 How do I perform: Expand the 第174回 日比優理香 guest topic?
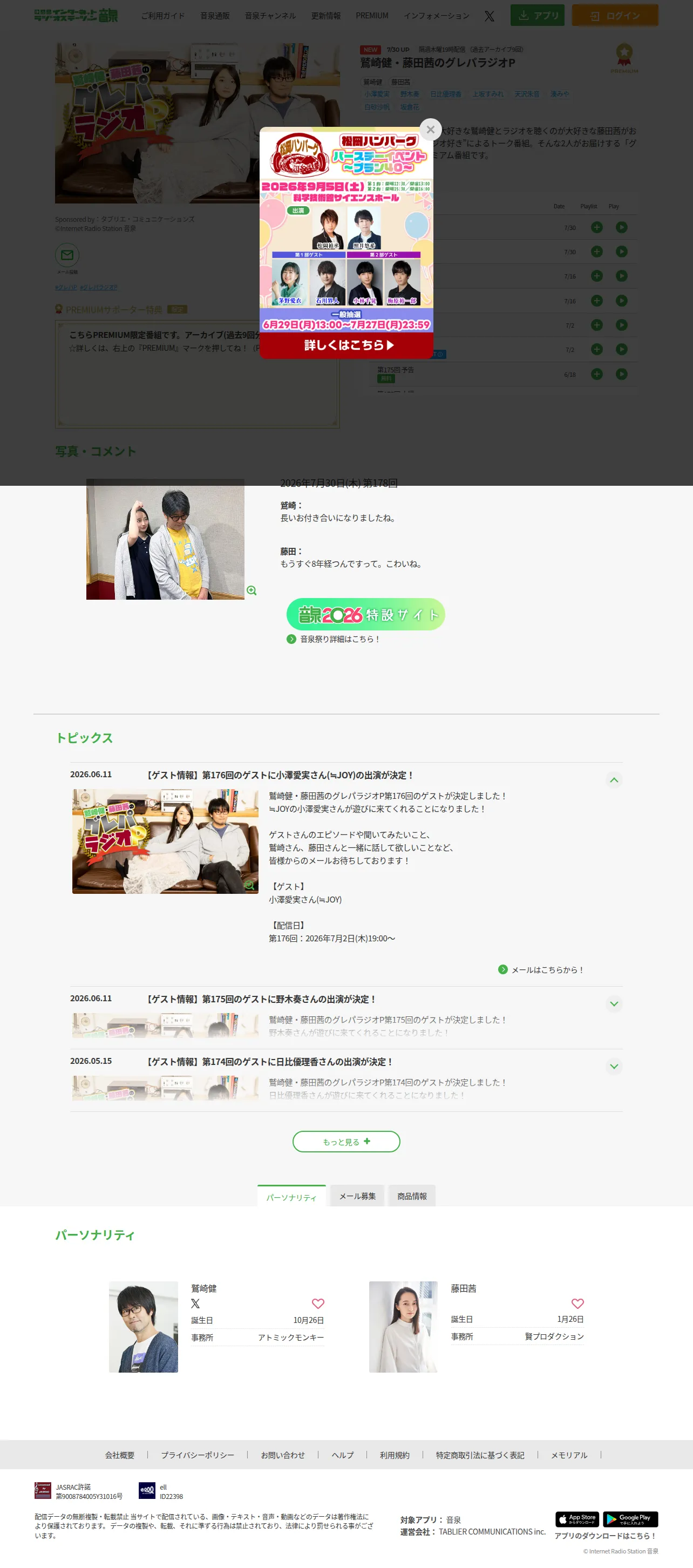(x=614, y=1067)
